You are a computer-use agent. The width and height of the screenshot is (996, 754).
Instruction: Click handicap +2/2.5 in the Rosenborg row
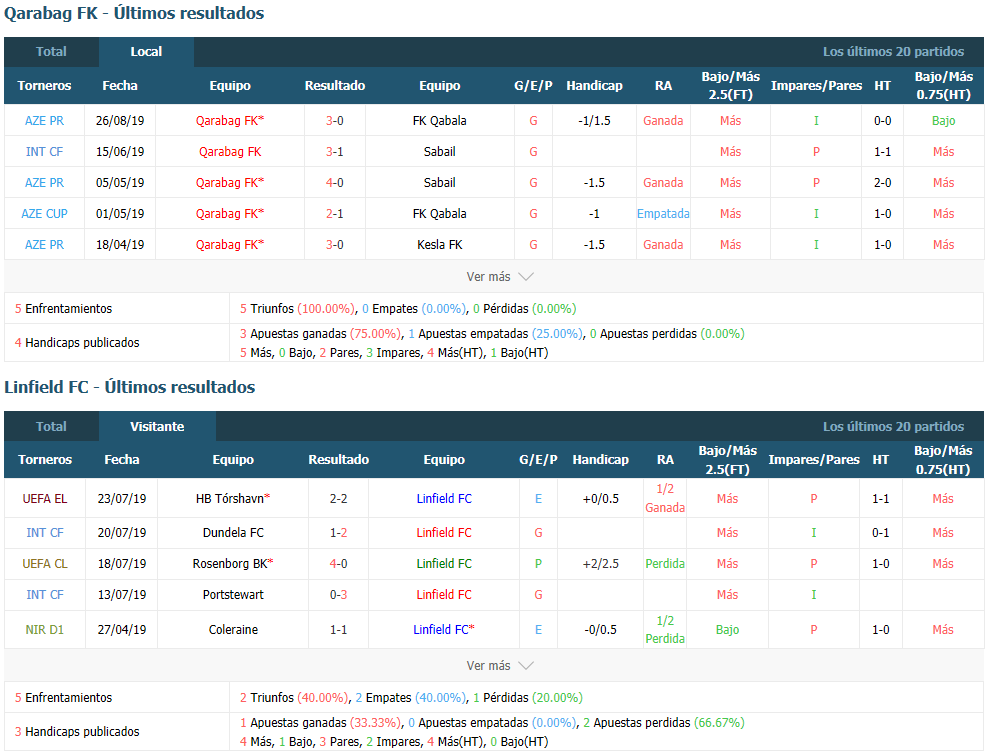[x=600, y=564]
